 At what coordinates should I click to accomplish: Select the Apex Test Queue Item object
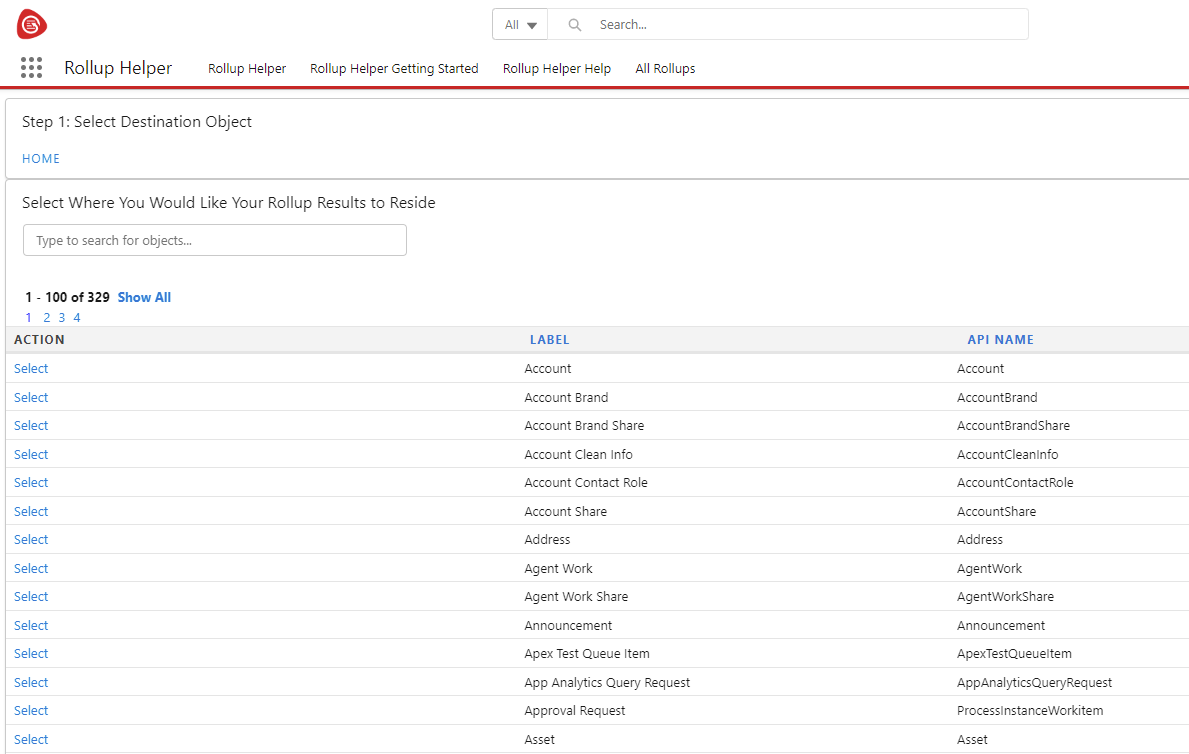[31, 653]
